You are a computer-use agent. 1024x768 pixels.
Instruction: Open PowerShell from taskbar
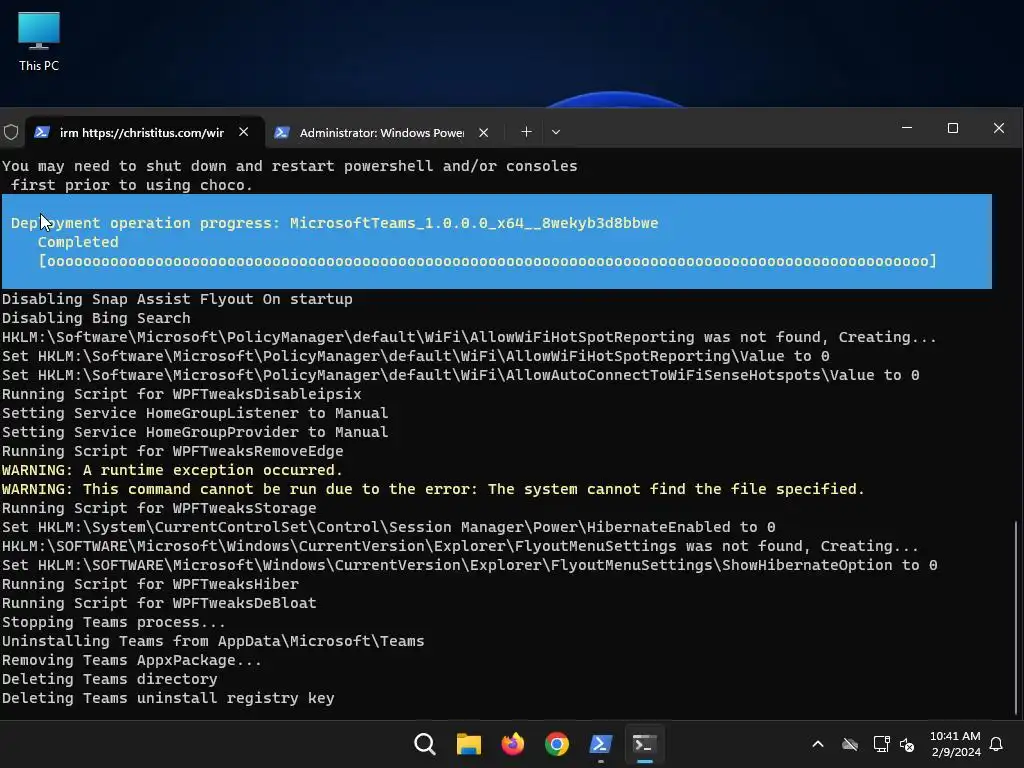[x=601, y=744]
